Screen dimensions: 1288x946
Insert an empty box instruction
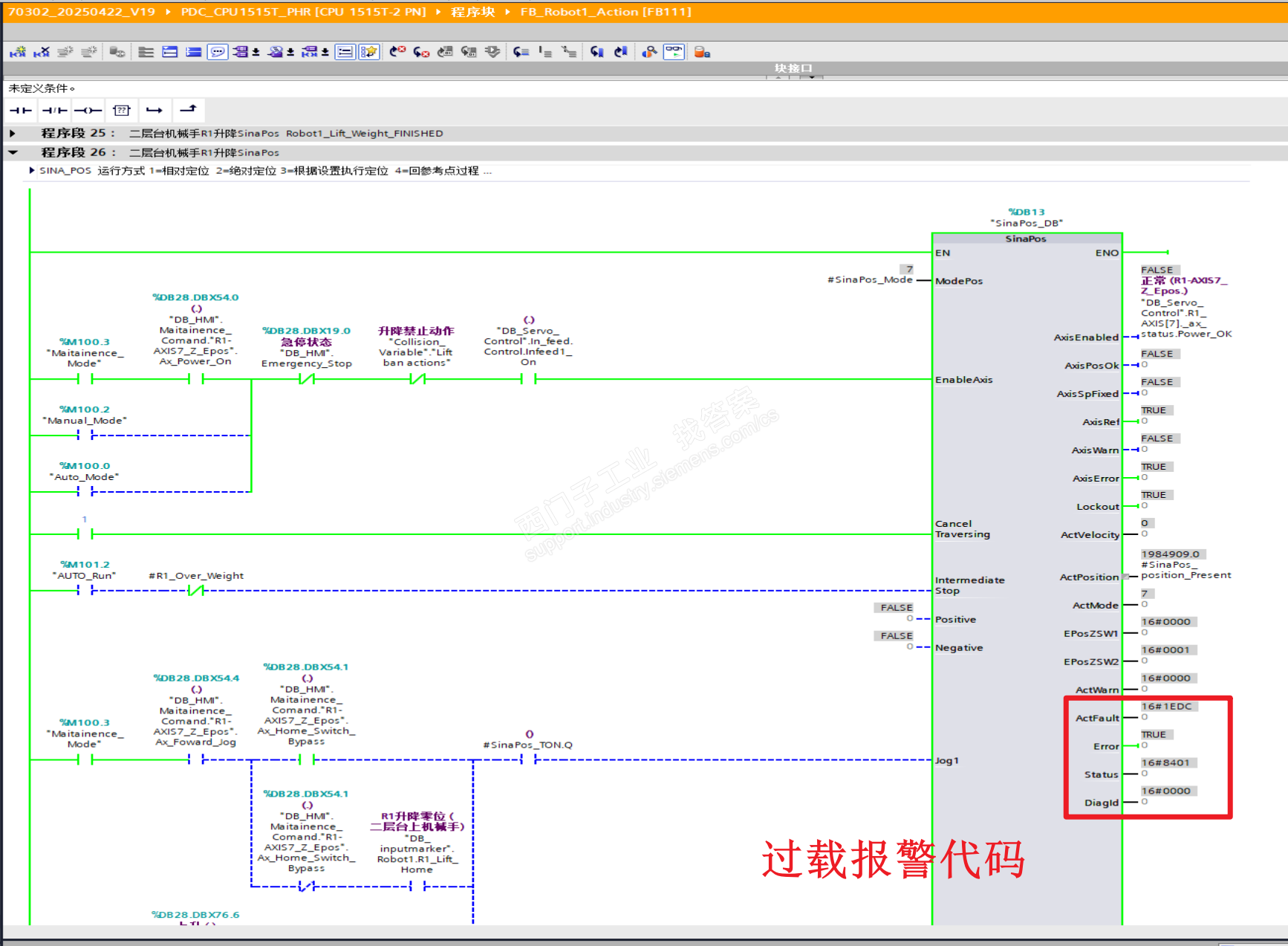121,111
